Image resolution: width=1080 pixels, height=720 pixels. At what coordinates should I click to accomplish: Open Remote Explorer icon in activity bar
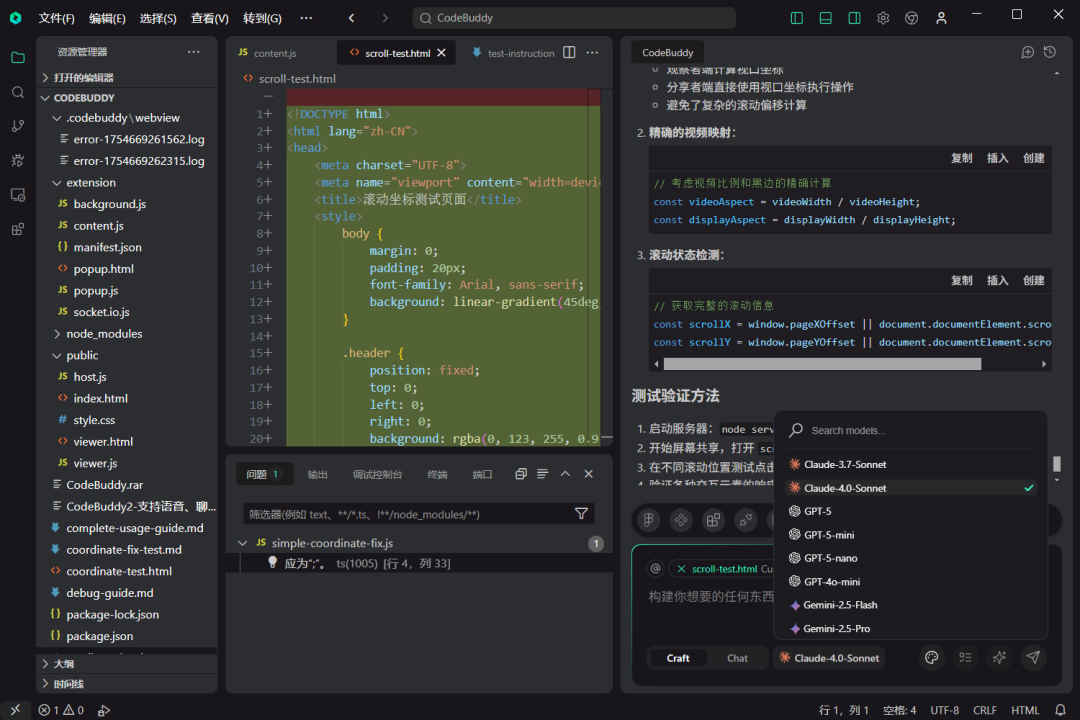(x=18, y=195)
